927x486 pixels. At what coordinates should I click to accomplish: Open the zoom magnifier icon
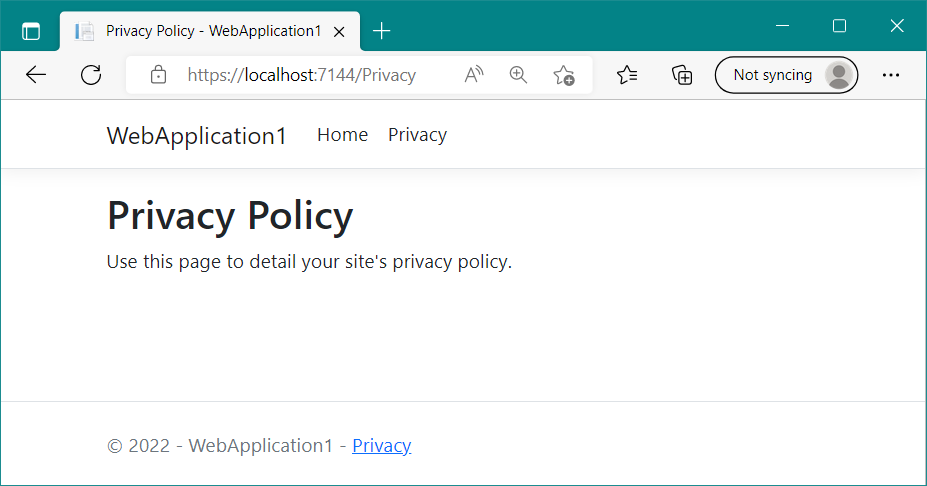pos(518,74)
